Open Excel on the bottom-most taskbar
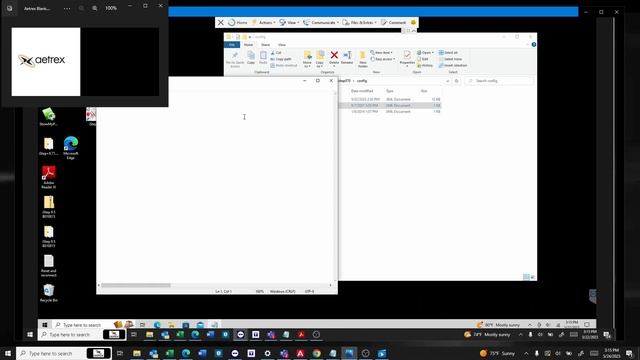This screenshot has width=640, height=360. (170, 353)
